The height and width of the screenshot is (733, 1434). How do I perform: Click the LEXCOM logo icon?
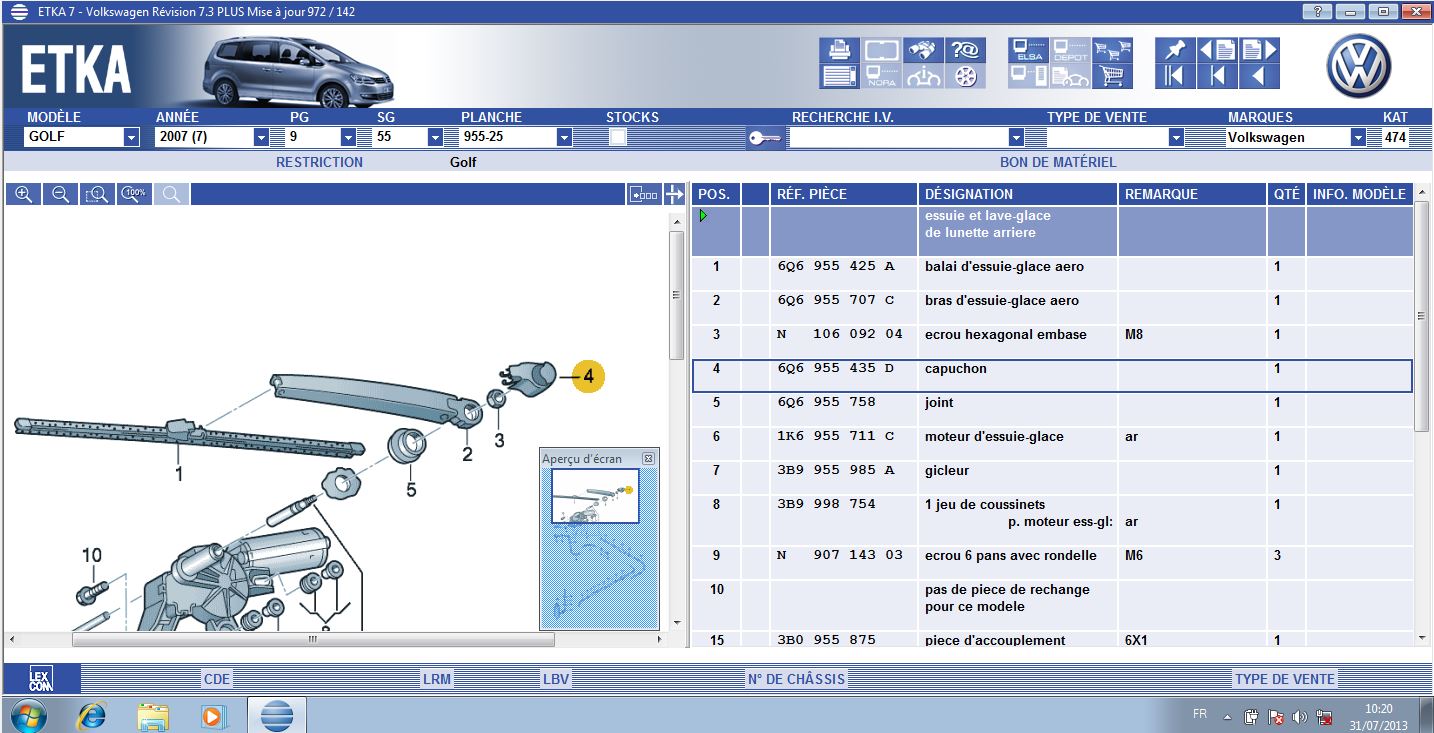click(41, 679)
